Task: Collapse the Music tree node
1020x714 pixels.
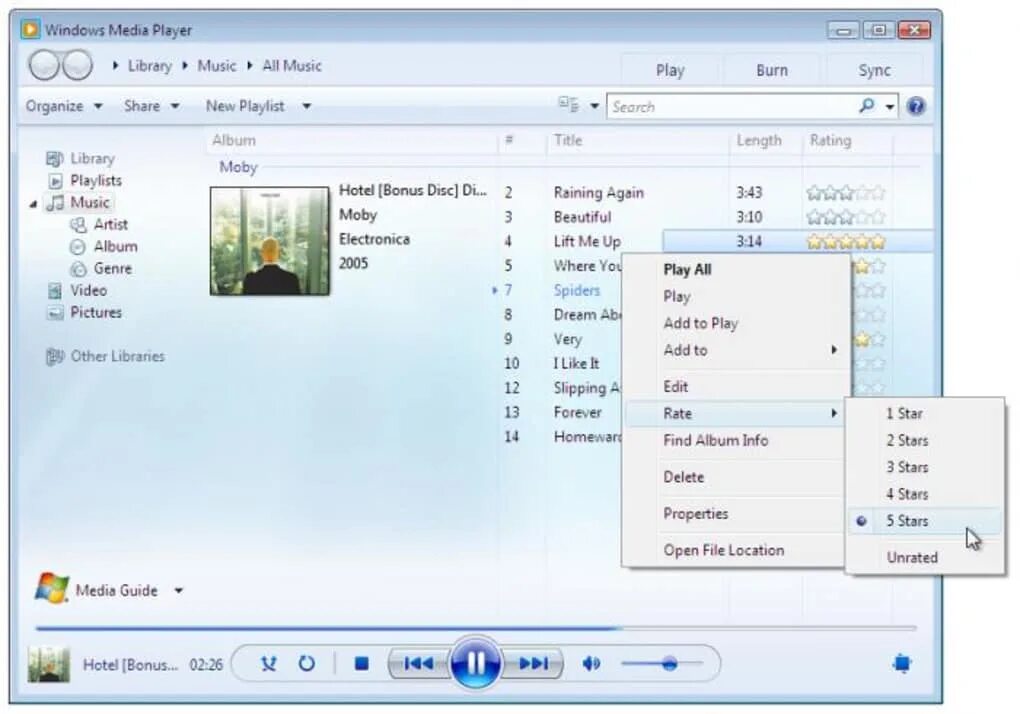Action: pyautogui.click(x=33, y=204)
